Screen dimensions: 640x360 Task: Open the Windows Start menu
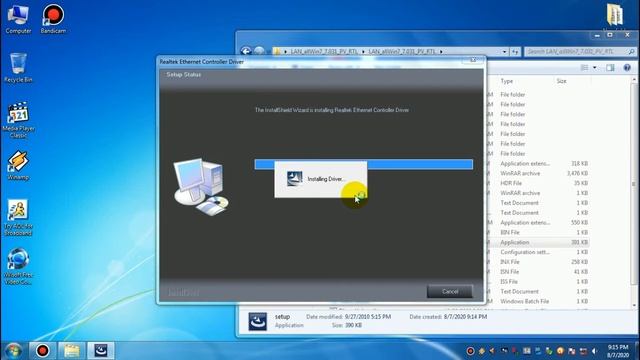[13, 351]
